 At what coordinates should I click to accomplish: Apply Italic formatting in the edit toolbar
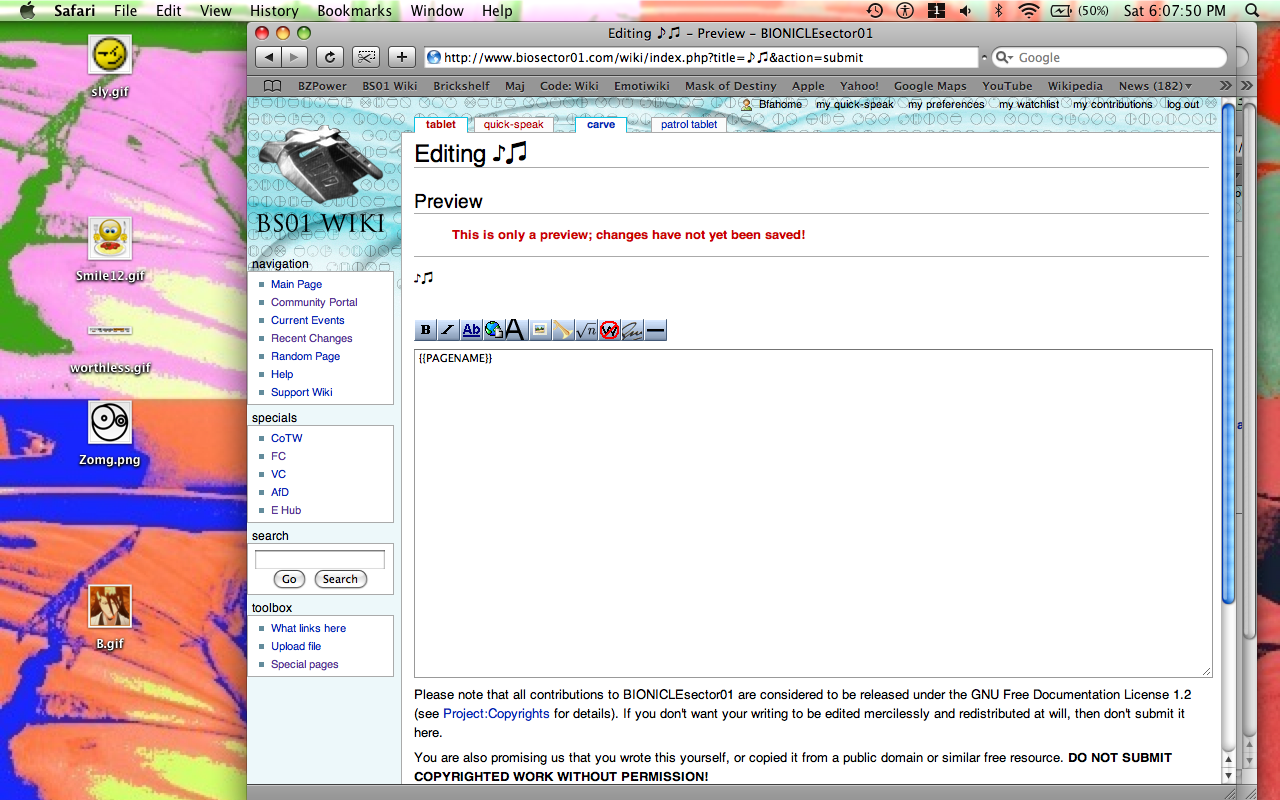pos(447,330)
